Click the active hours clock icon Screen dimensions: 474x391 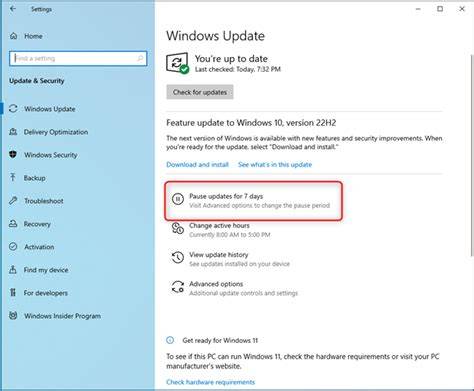click(178, 229)
